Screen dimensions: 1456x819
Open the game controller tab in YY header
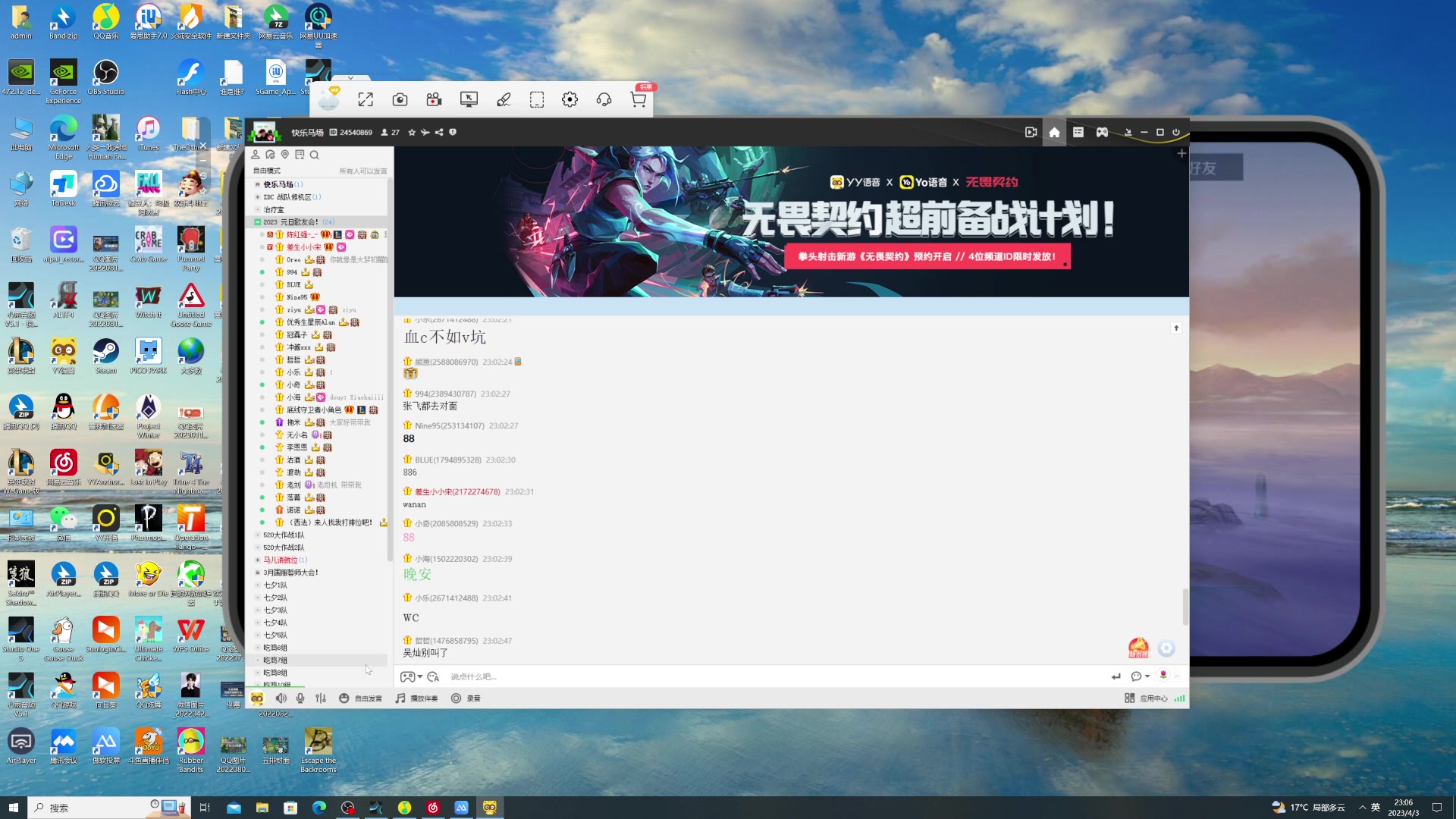click(x=1102, y=133)
